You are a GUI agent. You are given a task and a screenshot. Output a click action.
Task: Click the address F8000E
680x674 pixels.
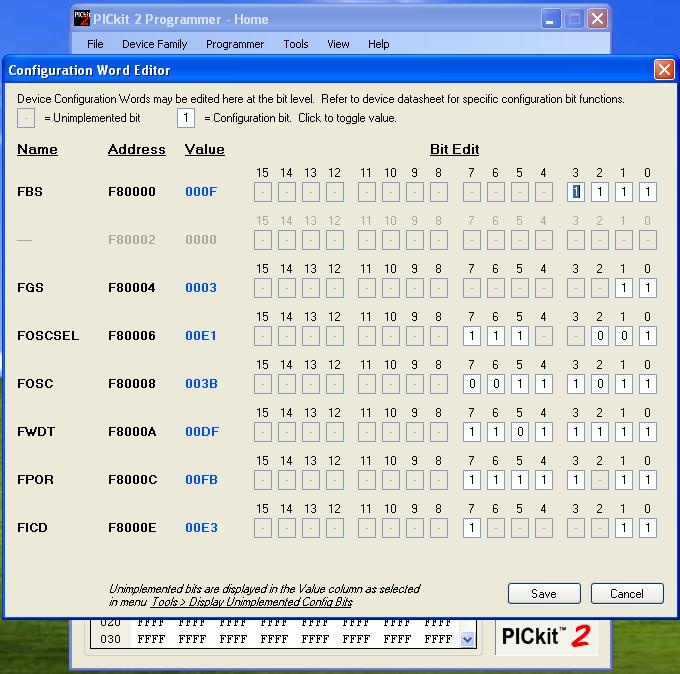(132, 528)
